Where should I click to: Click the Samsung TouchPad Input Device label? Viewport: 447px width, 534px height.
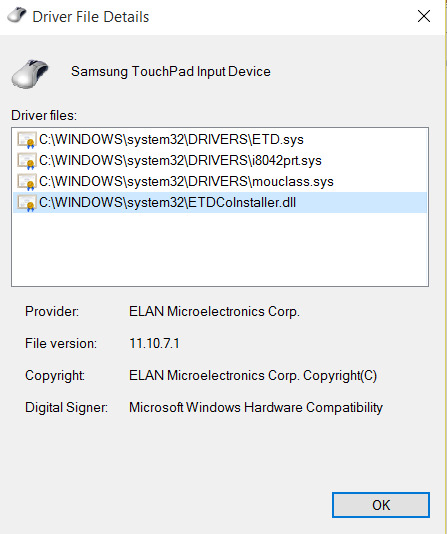[x=171, y=72]
